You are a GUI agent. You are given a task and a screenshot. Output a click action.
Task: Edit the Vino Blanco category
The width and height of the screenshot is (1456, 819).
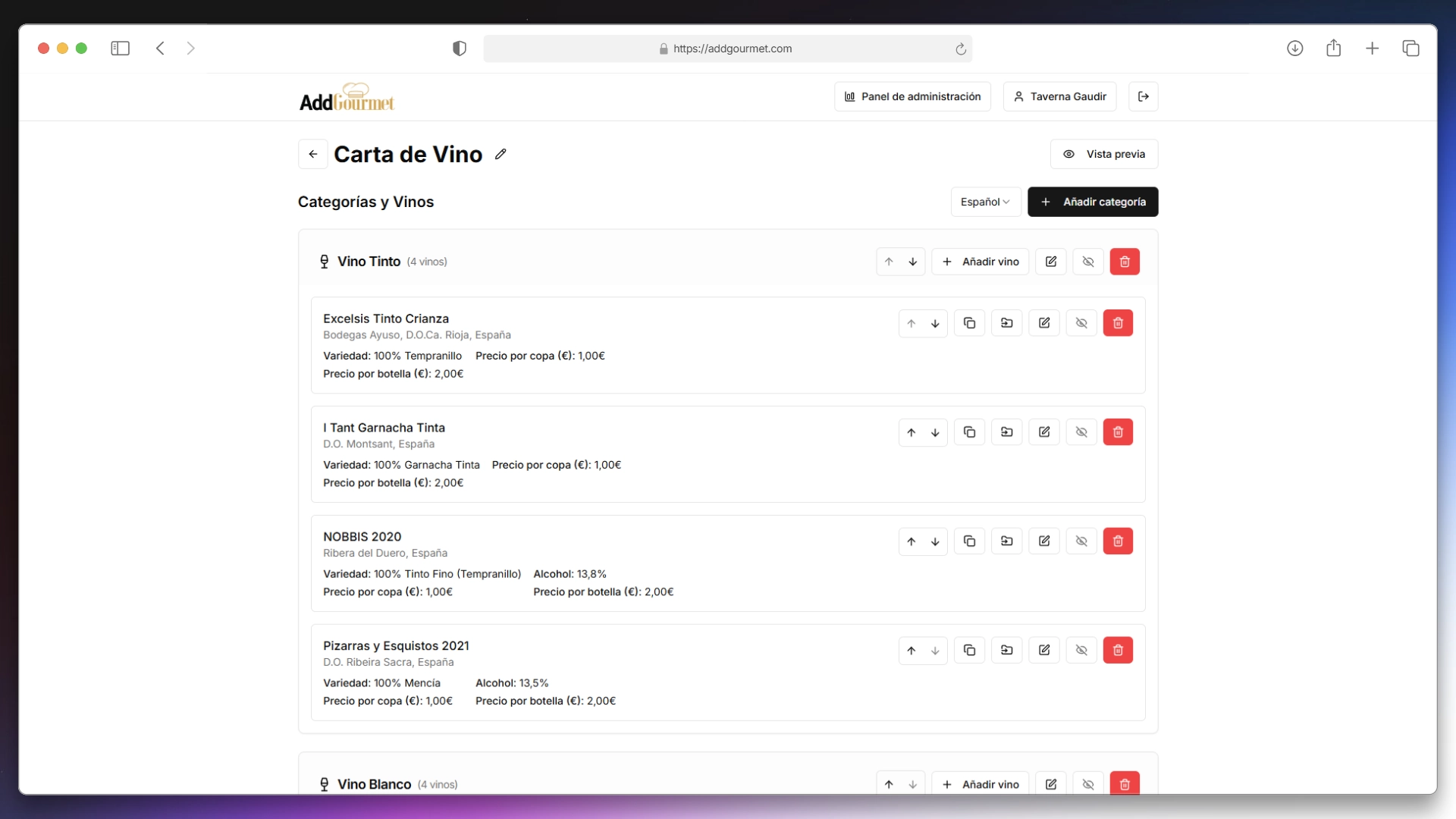pos(1051,784)
